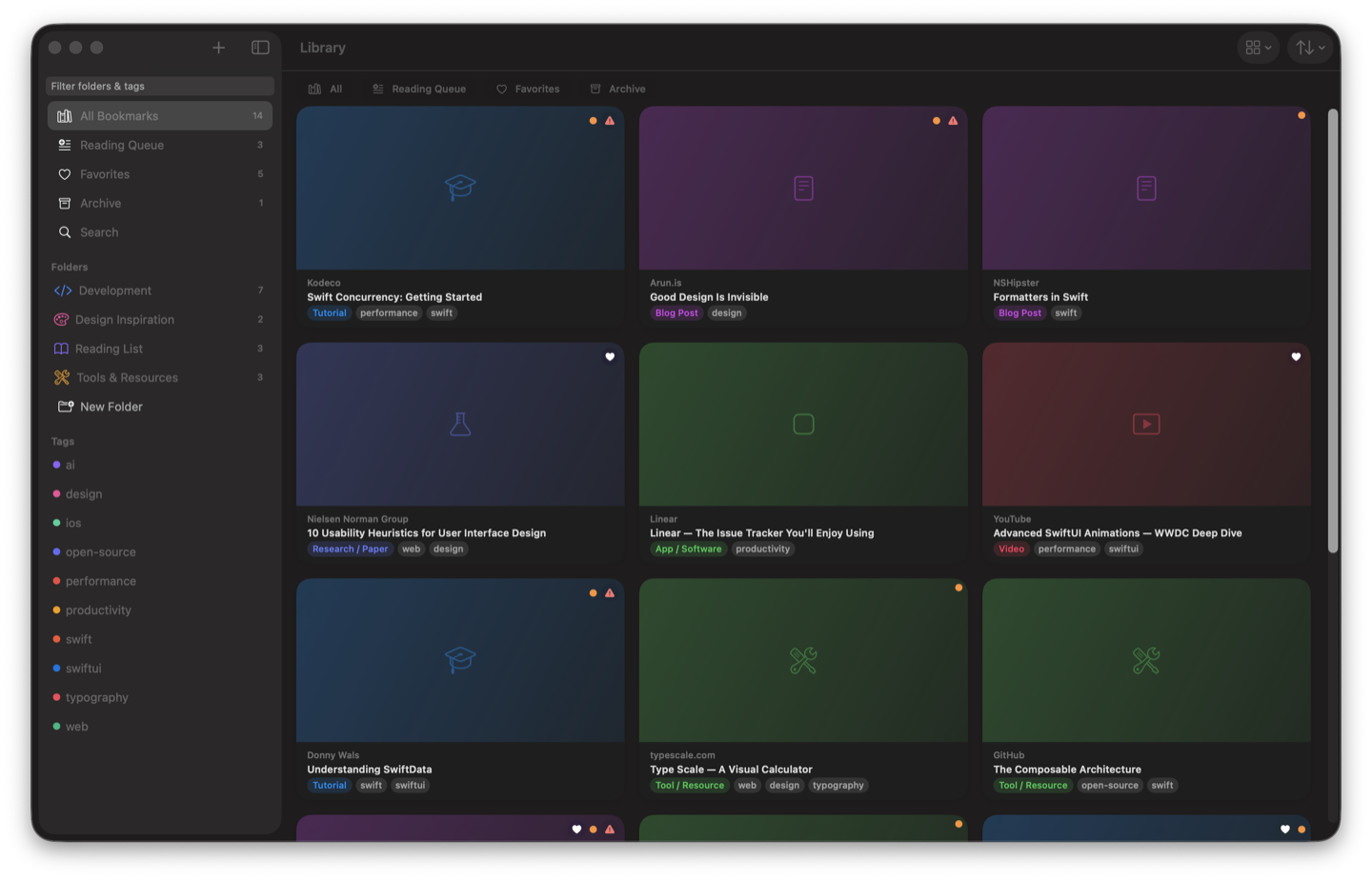Click Linear — The Issue Tracker title
Viewport: 1372px width, 880px height.
click(762, 533)
